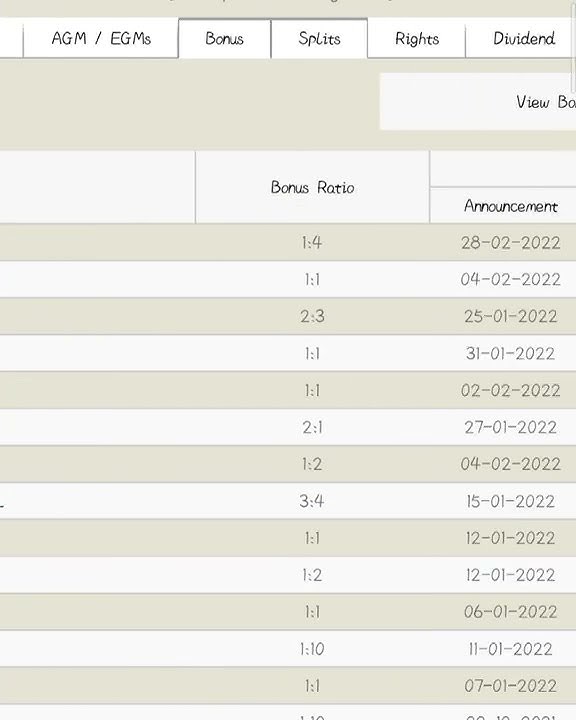Switch to the Bonus tab
This screenshot has width=576, height=720.
point(225,39)
